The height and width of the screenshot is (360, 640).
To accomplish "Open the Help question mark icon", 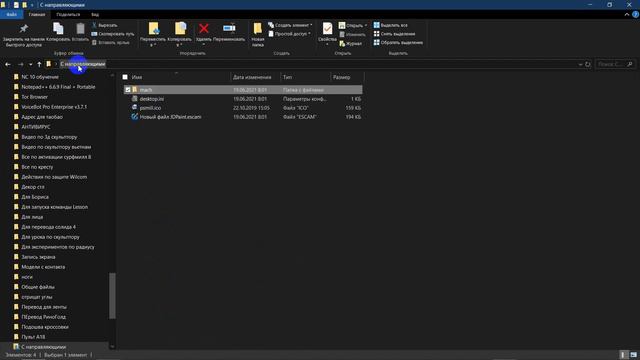I will pos(636,15).
